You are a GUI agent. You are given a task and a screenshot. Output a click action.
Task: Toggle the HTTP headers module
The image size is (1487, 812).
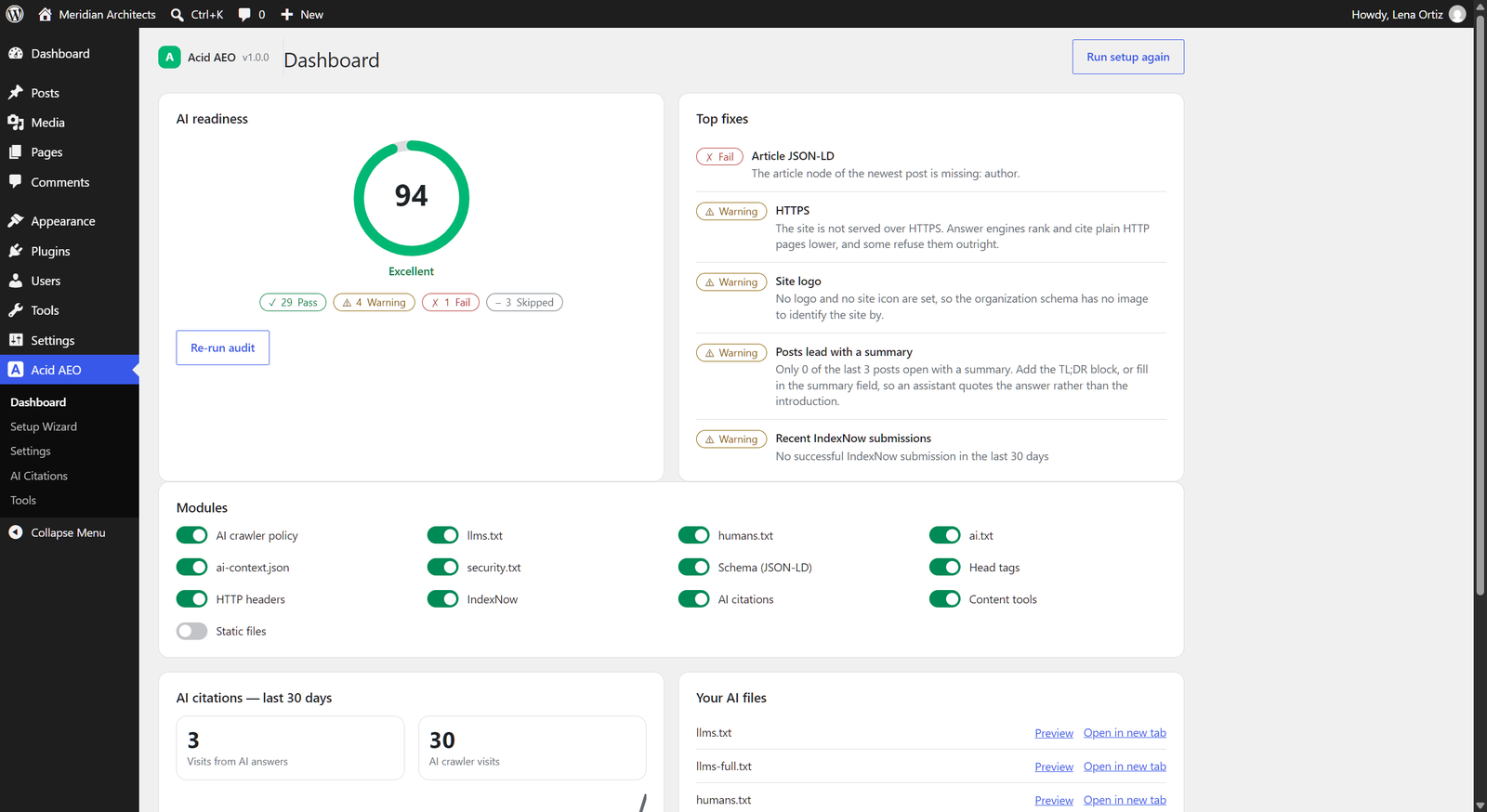coord(192,599)
